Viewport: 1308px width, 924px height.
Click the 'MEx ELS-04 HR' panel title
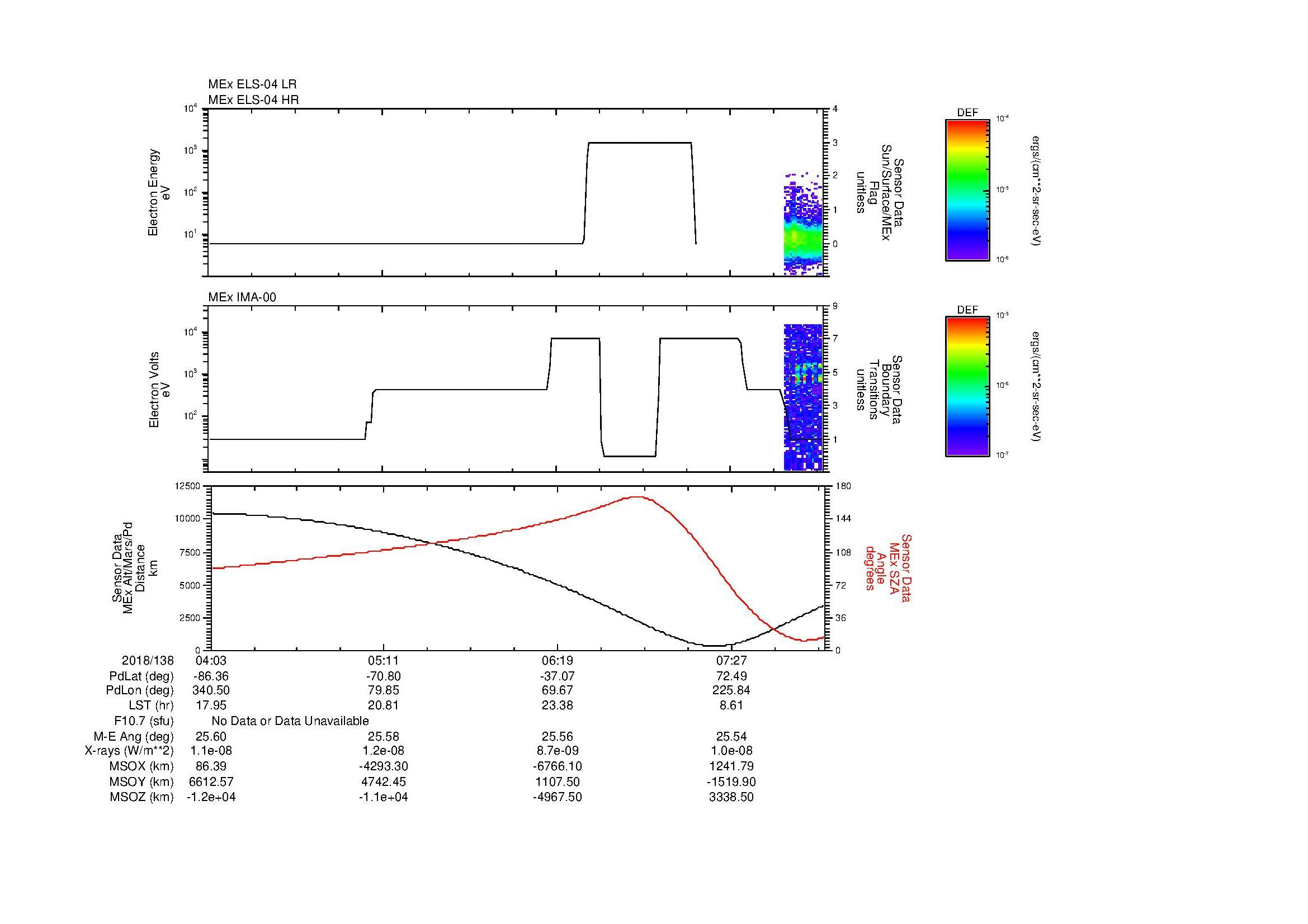pyautogui.click(x=253, y=99)
